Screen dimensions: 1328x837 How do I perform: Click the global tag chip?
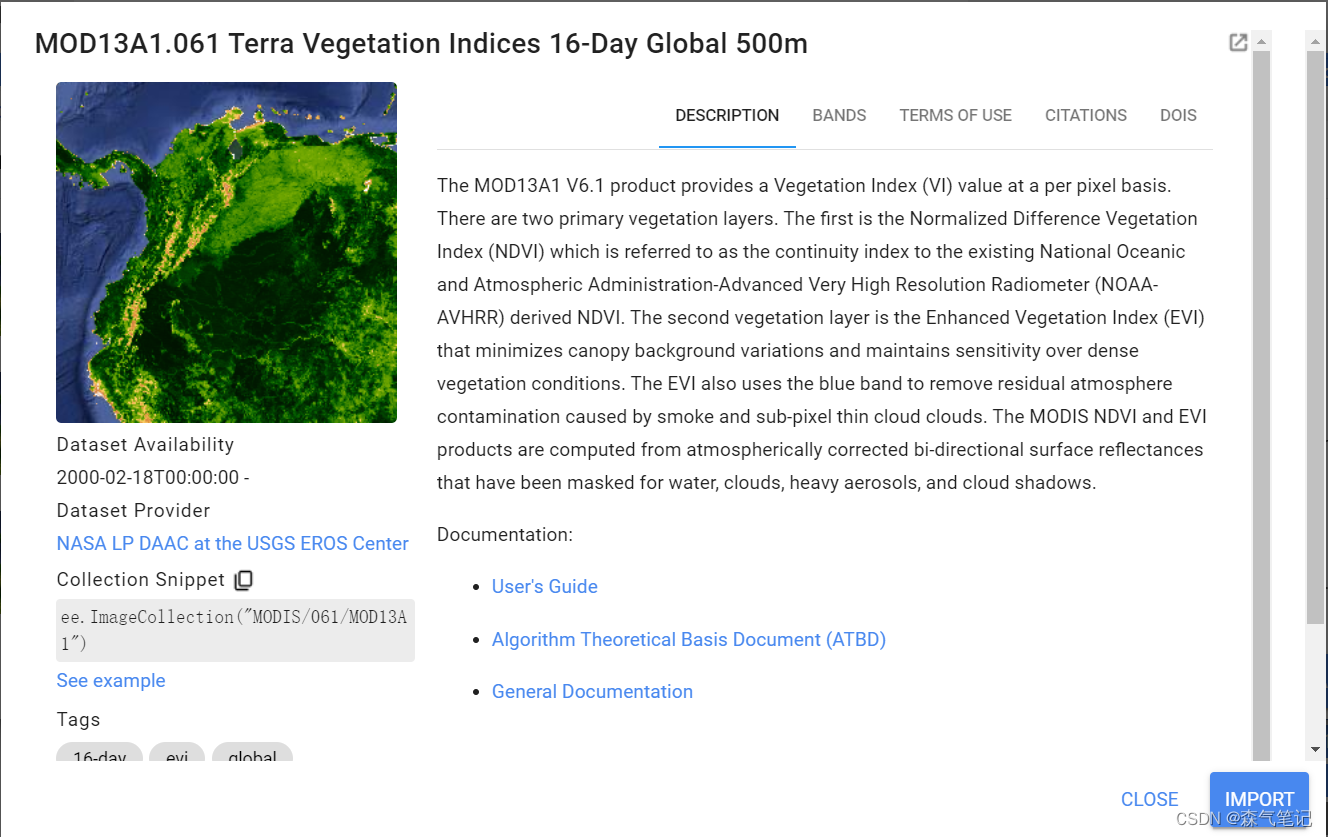(x=252, y=757)
